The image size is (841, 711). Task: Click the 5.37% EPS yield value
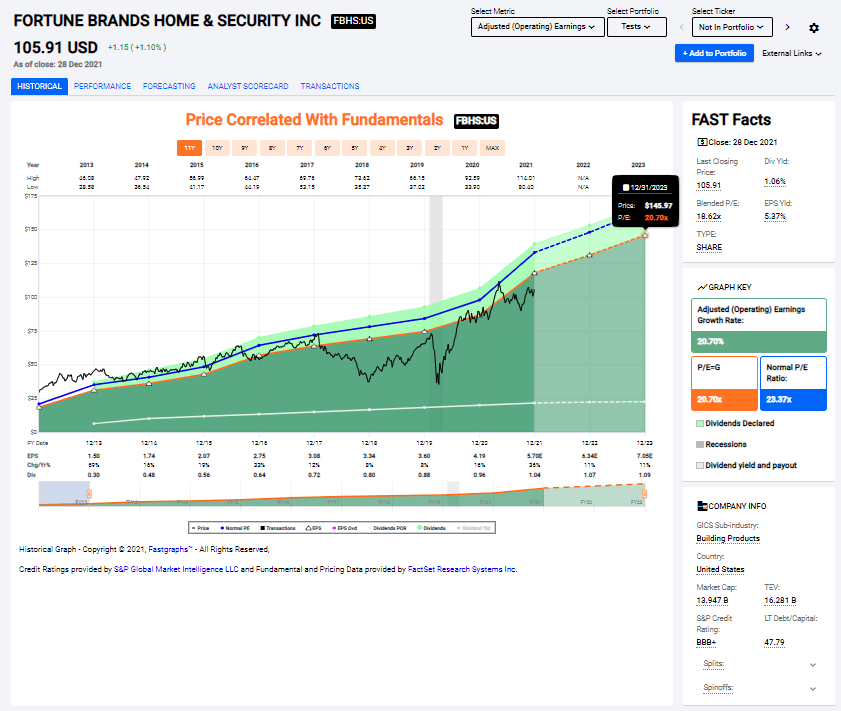[775, 217]
